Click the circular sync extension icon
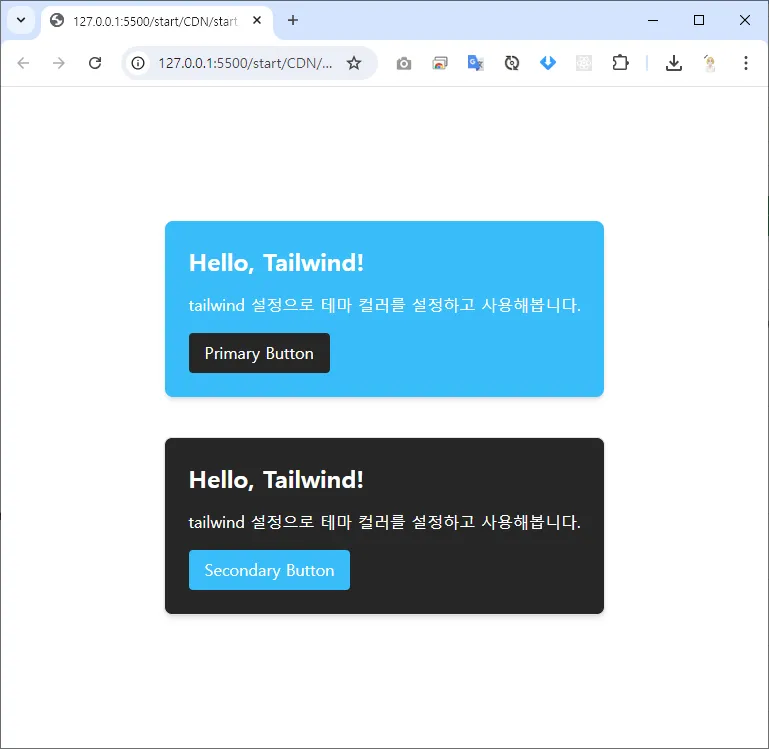 [x=512, y=63]
